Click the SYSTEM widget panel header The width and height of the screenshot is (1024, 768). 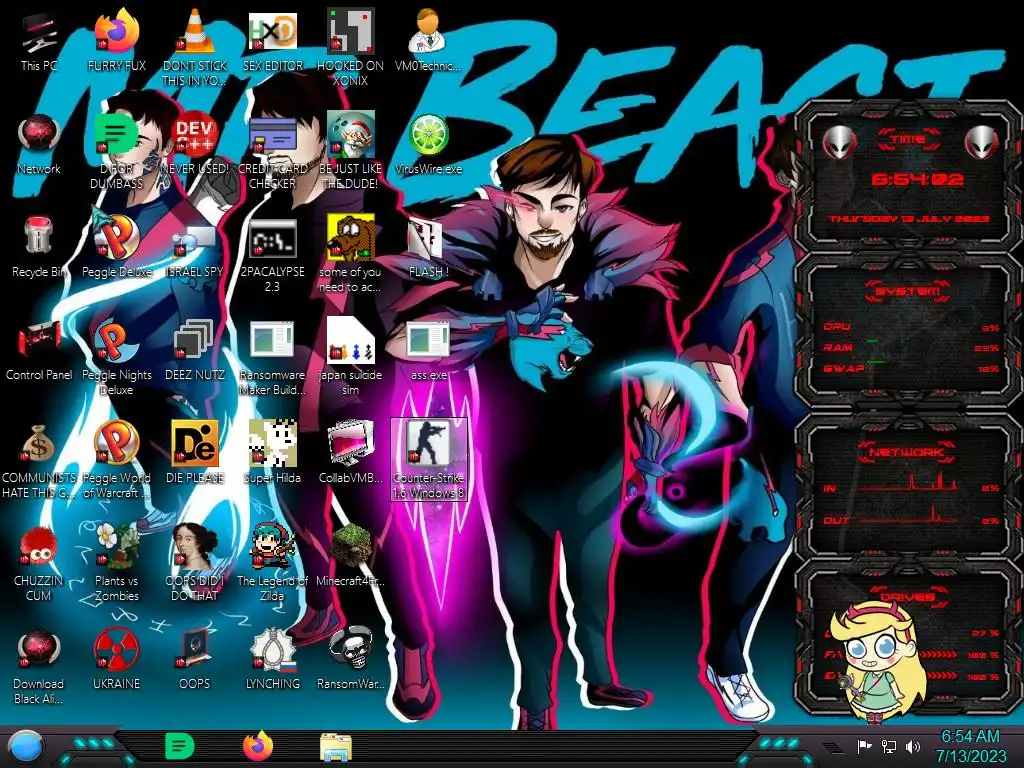pyautogui.click(x=907, y=291)
